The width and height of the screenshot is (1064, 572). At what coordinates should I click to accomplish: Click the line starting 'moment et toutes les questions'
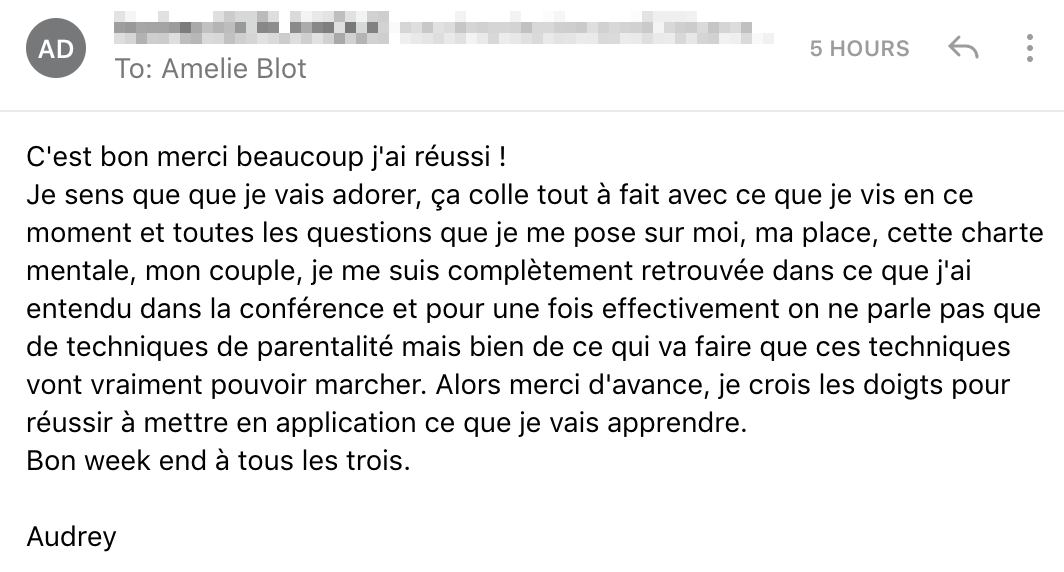click(x=535, y=233)
